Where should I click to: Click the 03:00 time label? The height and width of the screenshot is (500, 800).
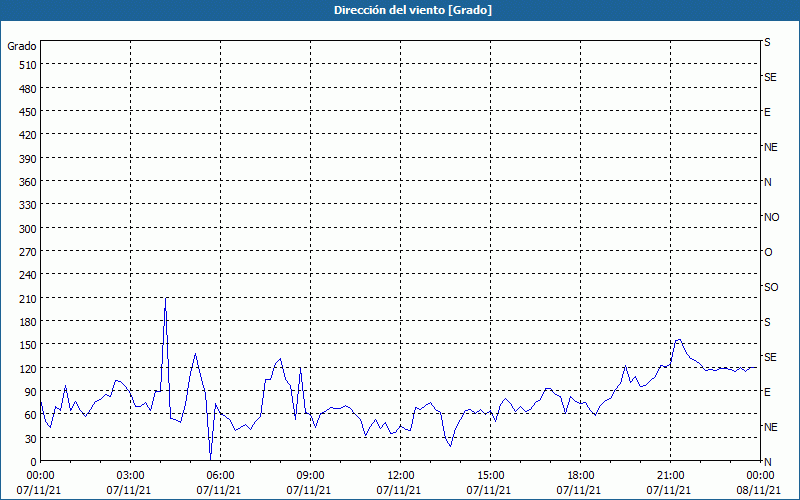click(131, 476)
